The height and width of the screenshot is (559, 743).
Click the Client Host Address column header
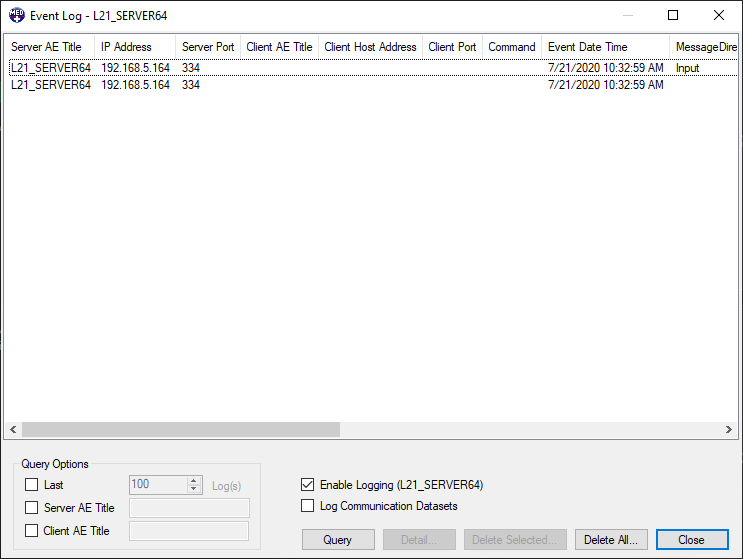click(x=370, y=47)
